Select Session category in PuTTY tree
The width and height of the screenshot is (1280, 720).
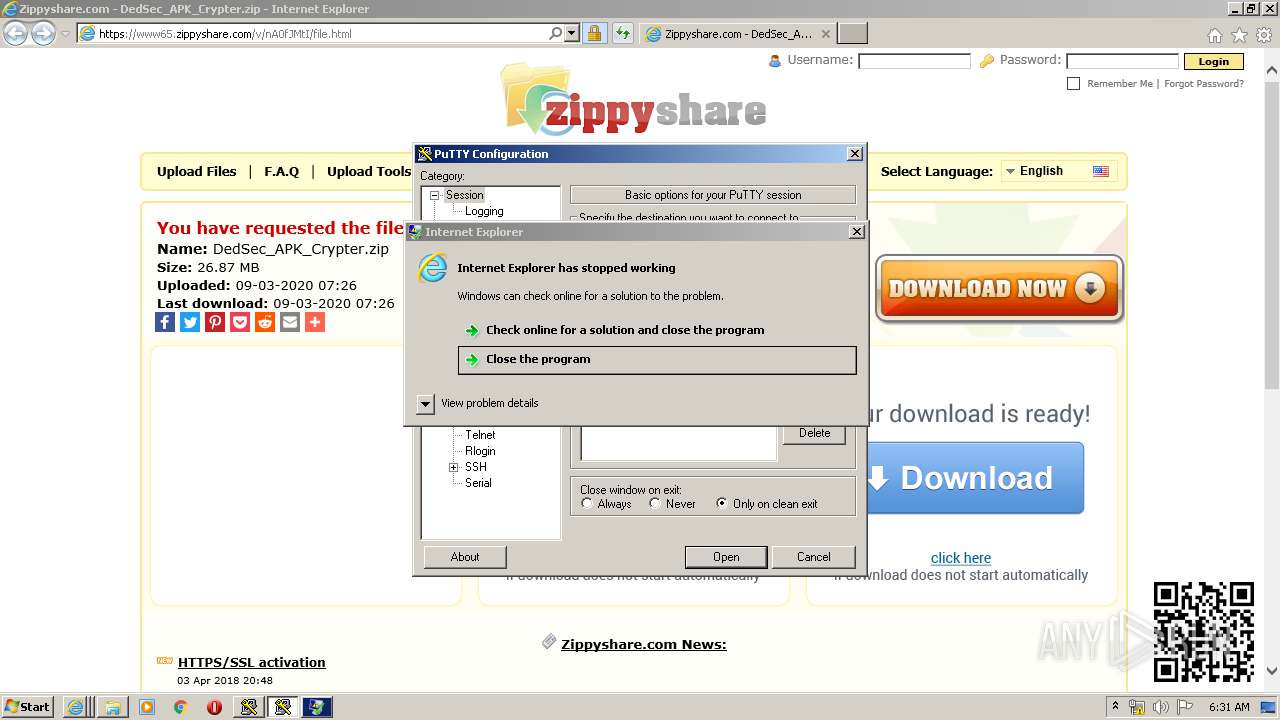pos(464,195)
